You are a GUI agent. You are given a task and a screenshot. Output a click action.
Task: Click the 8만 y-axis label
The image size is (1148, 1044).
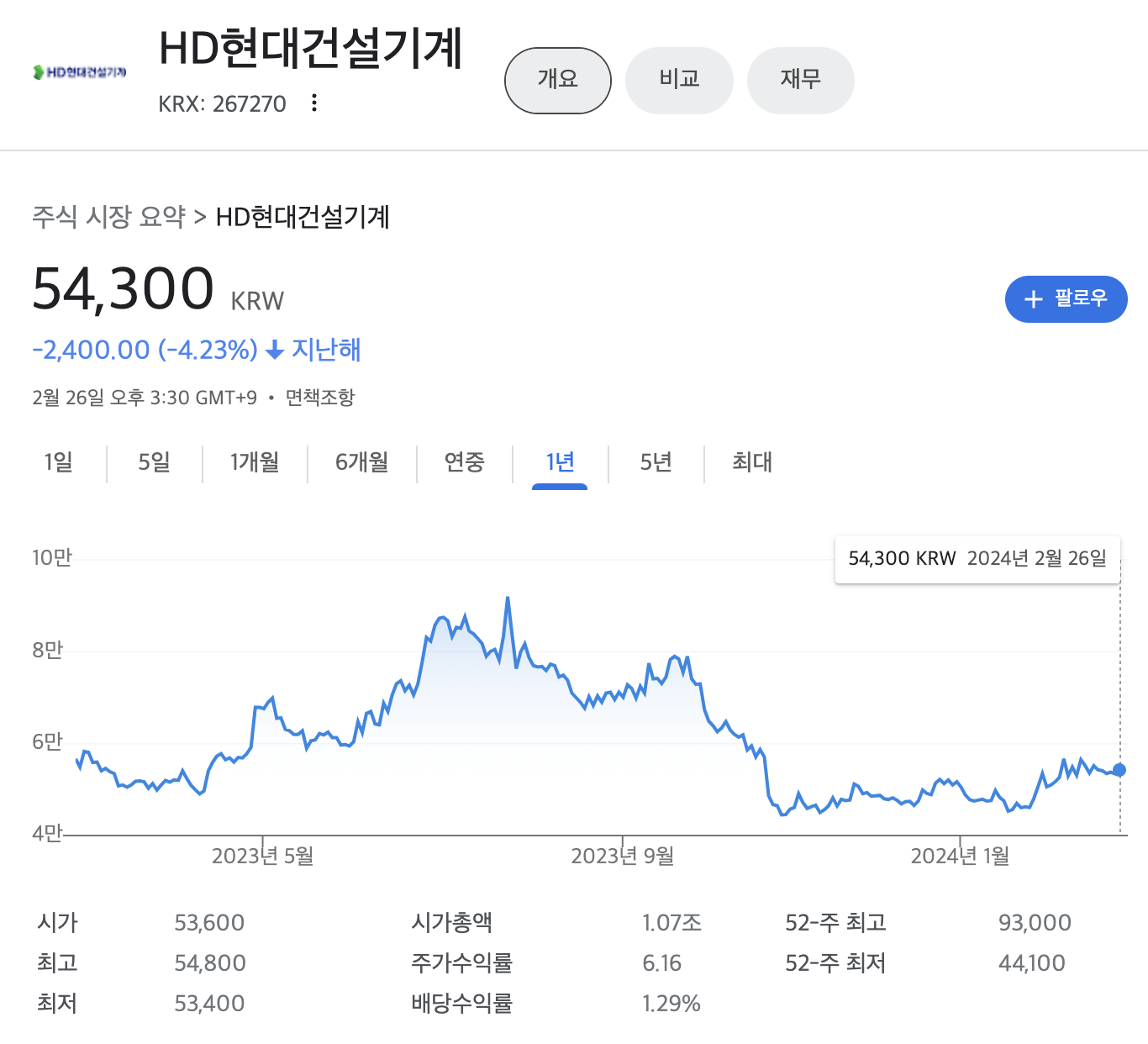point(48,650)
